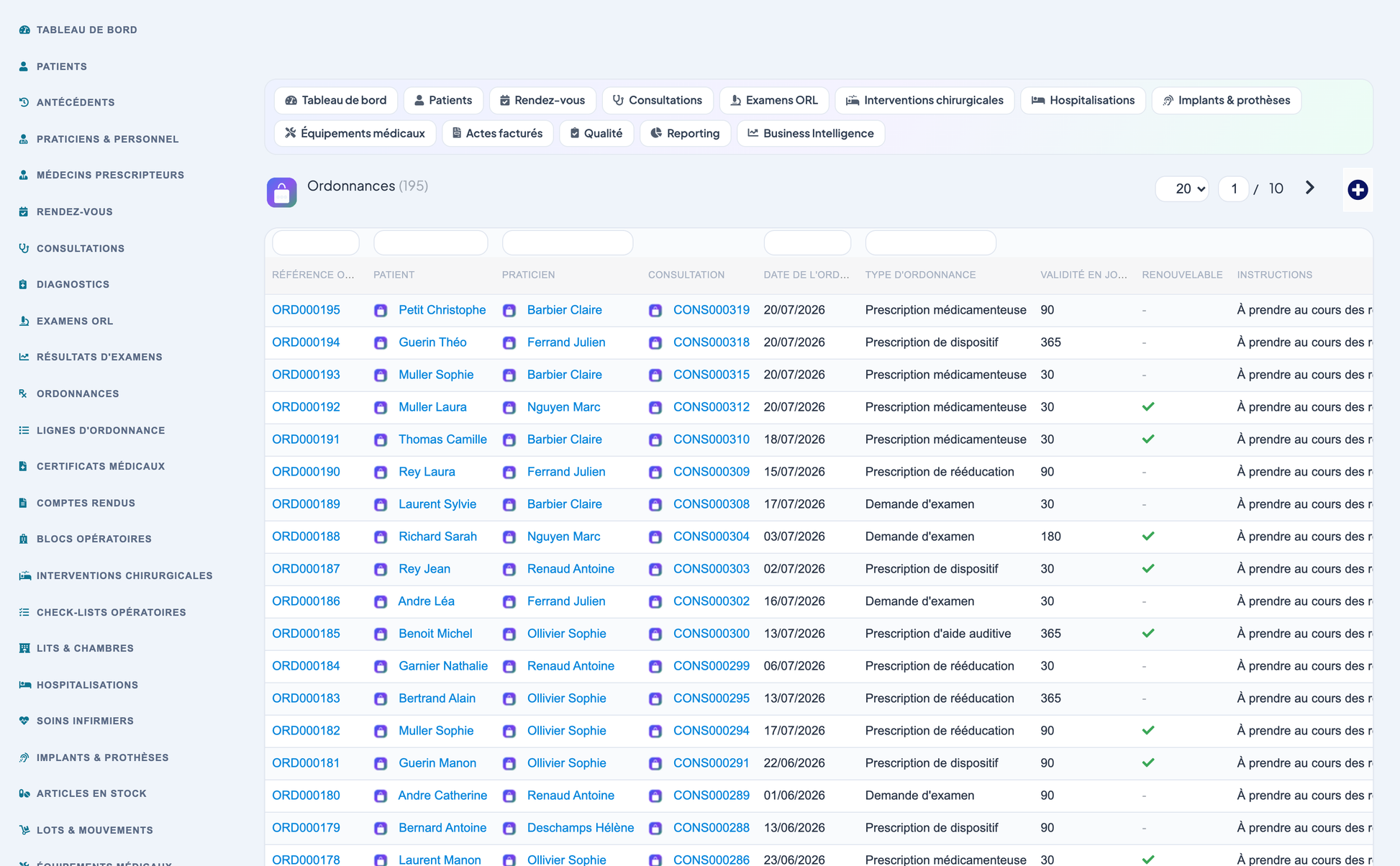The image size is (1400, 866).
Task: Open consultation CONS000300
Action: pos(711,634)
